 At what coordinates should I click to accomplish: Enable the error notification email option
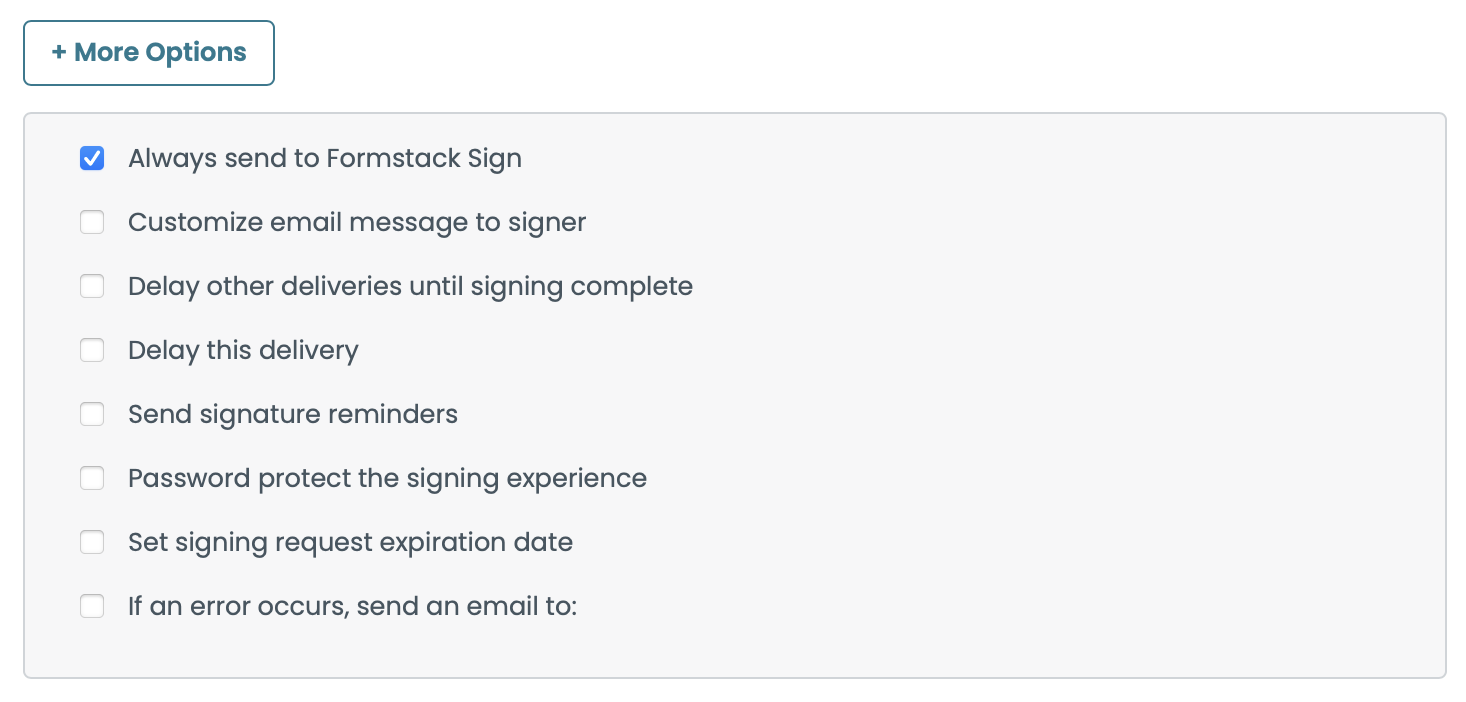click(92, 606)
